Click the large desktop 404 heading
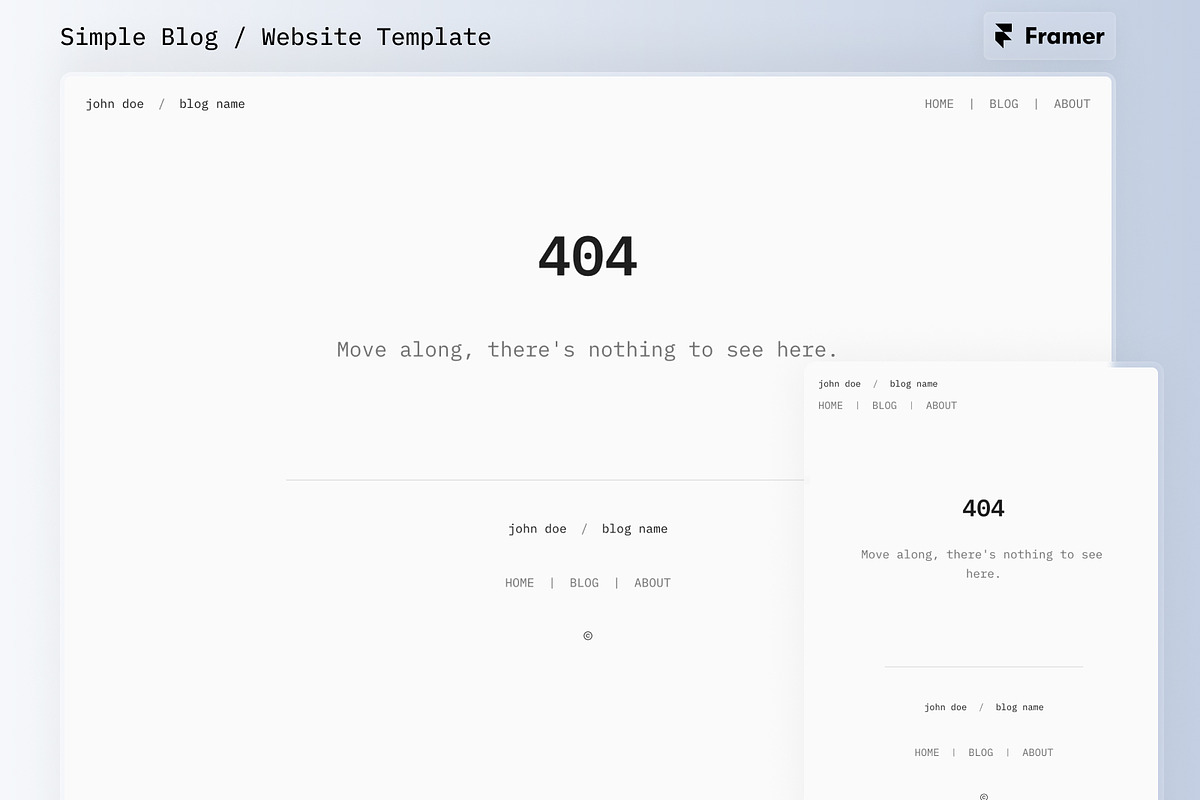This screenshot has width=1200, height=800. (x=588, y=257)
